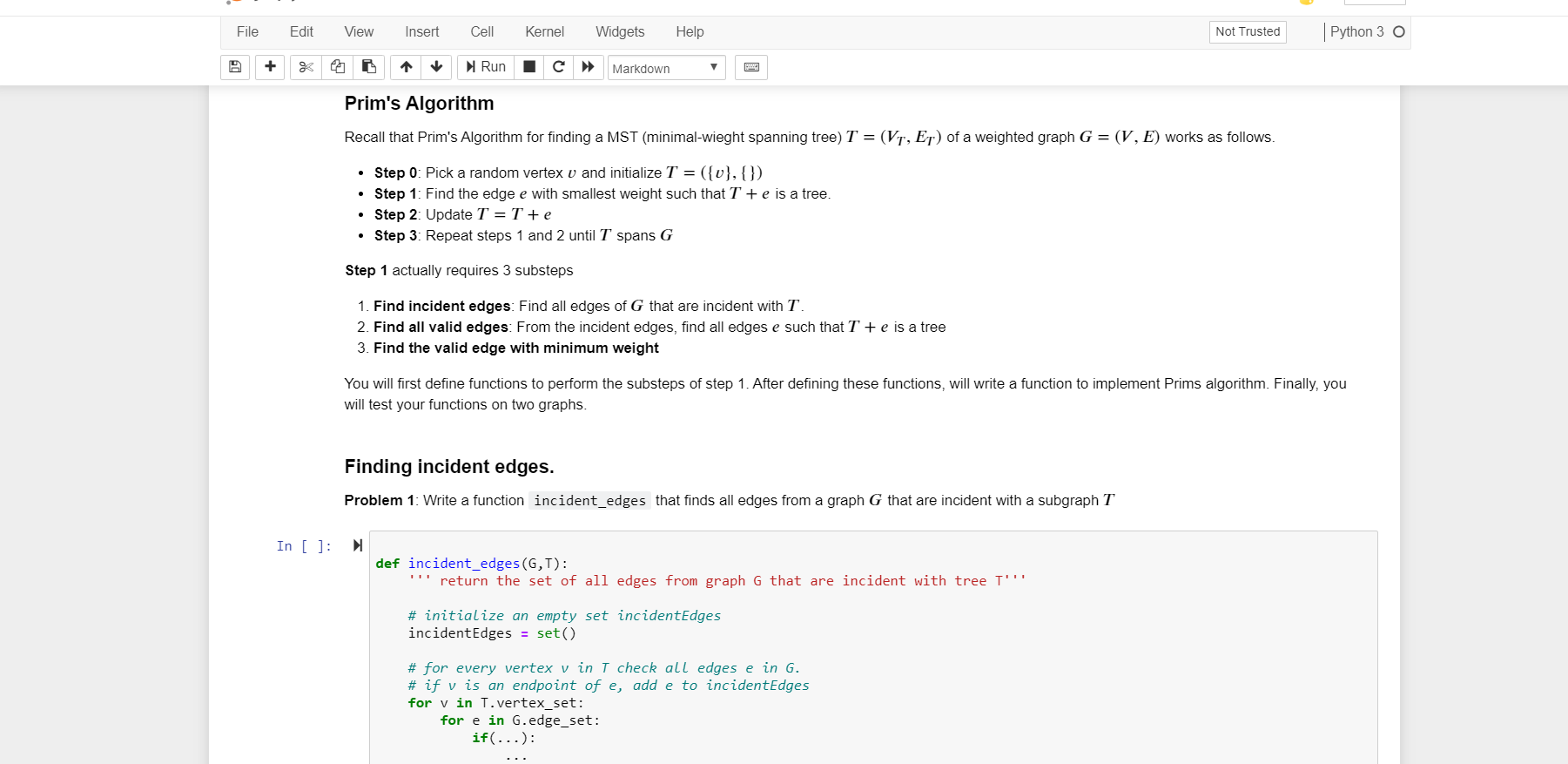
Task: Run this cell using the gutter arrow
Action: pyautogui.click(x=357, y=545)
